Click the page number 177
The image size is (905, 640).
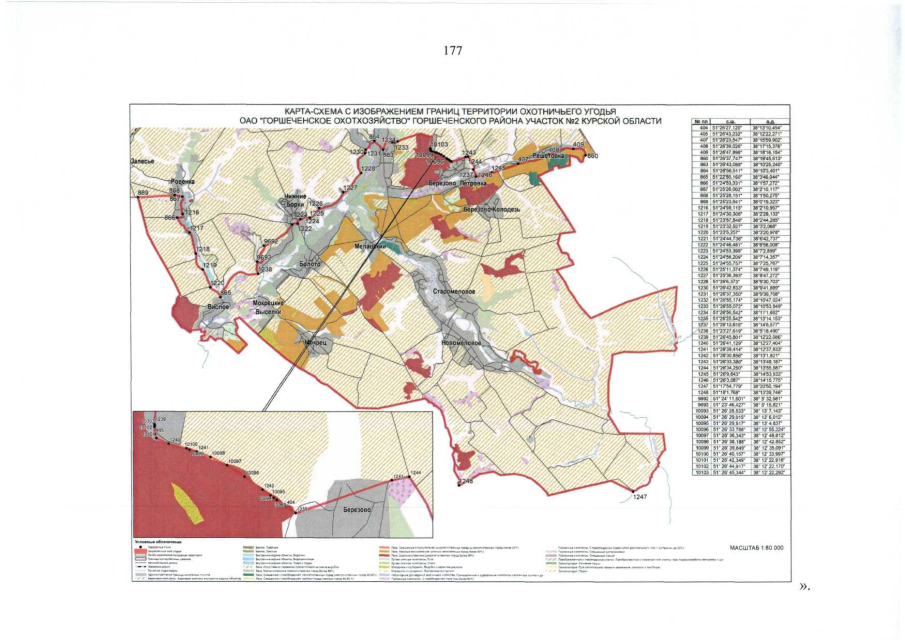tap(452, 51)
